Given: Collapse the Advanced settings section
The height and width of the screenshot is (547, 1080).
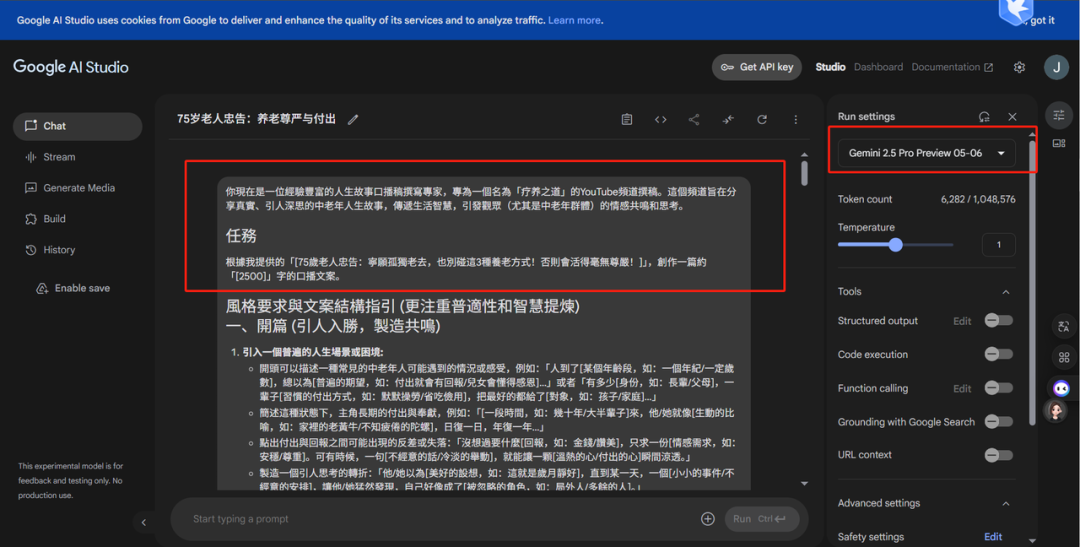Looking at the screenshot, I should (1006, 504).
